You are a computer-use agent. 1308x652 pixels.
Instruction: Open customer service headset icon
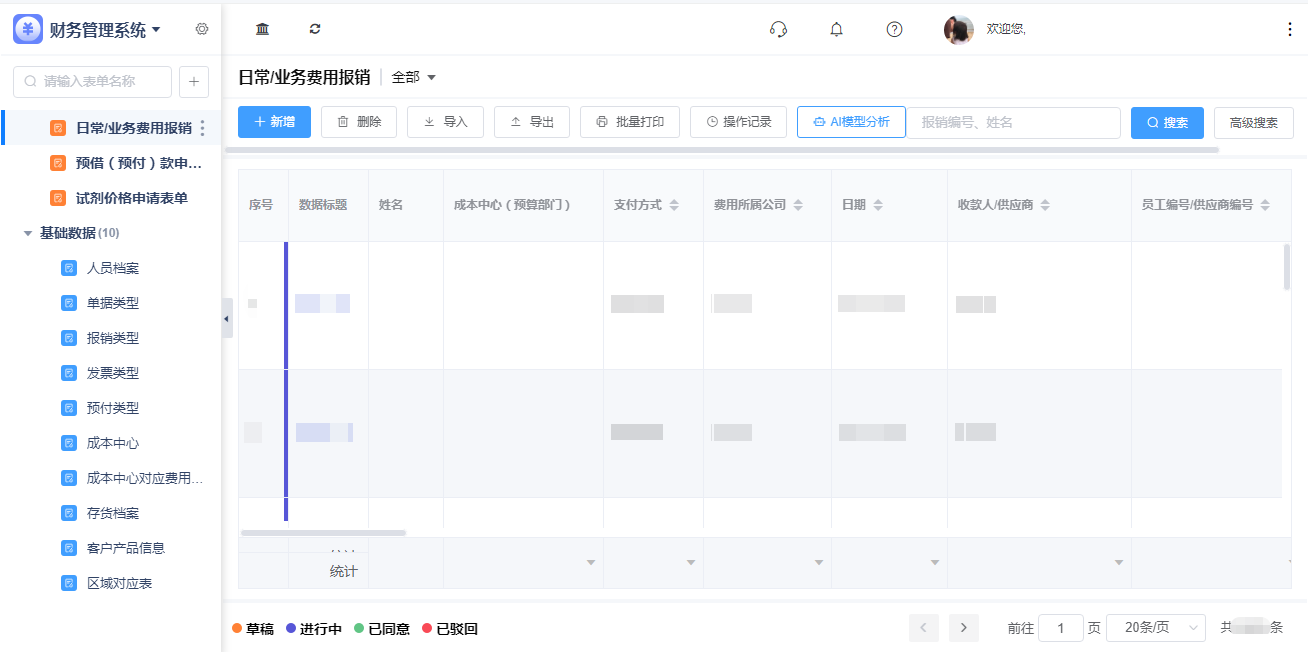coord(778,29)
